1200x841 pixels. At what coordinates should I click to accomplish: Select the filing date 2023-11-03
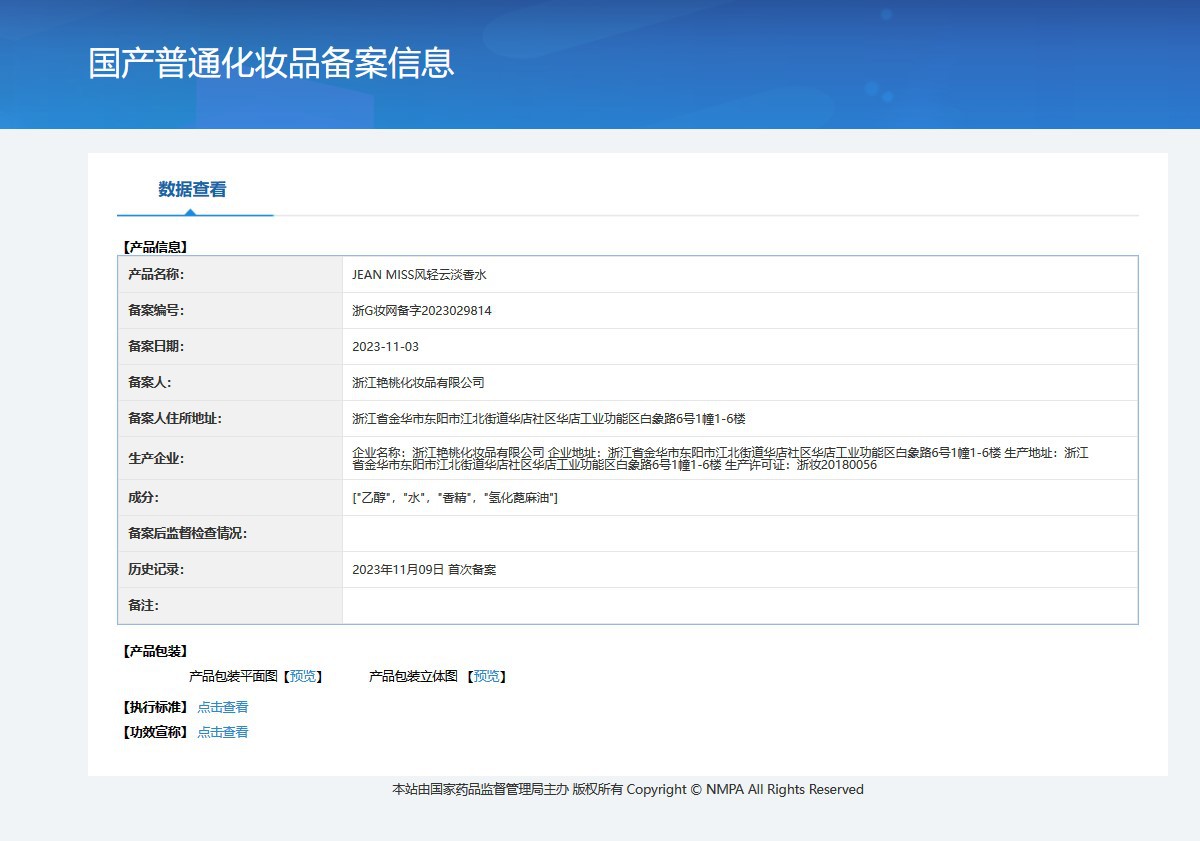coord(385,347)
